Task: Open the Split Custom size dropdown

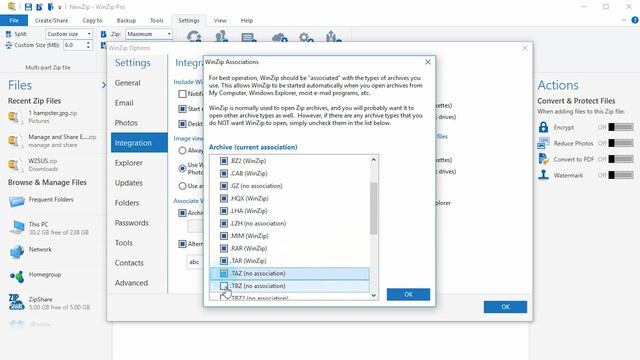Action: coord(69,34)
